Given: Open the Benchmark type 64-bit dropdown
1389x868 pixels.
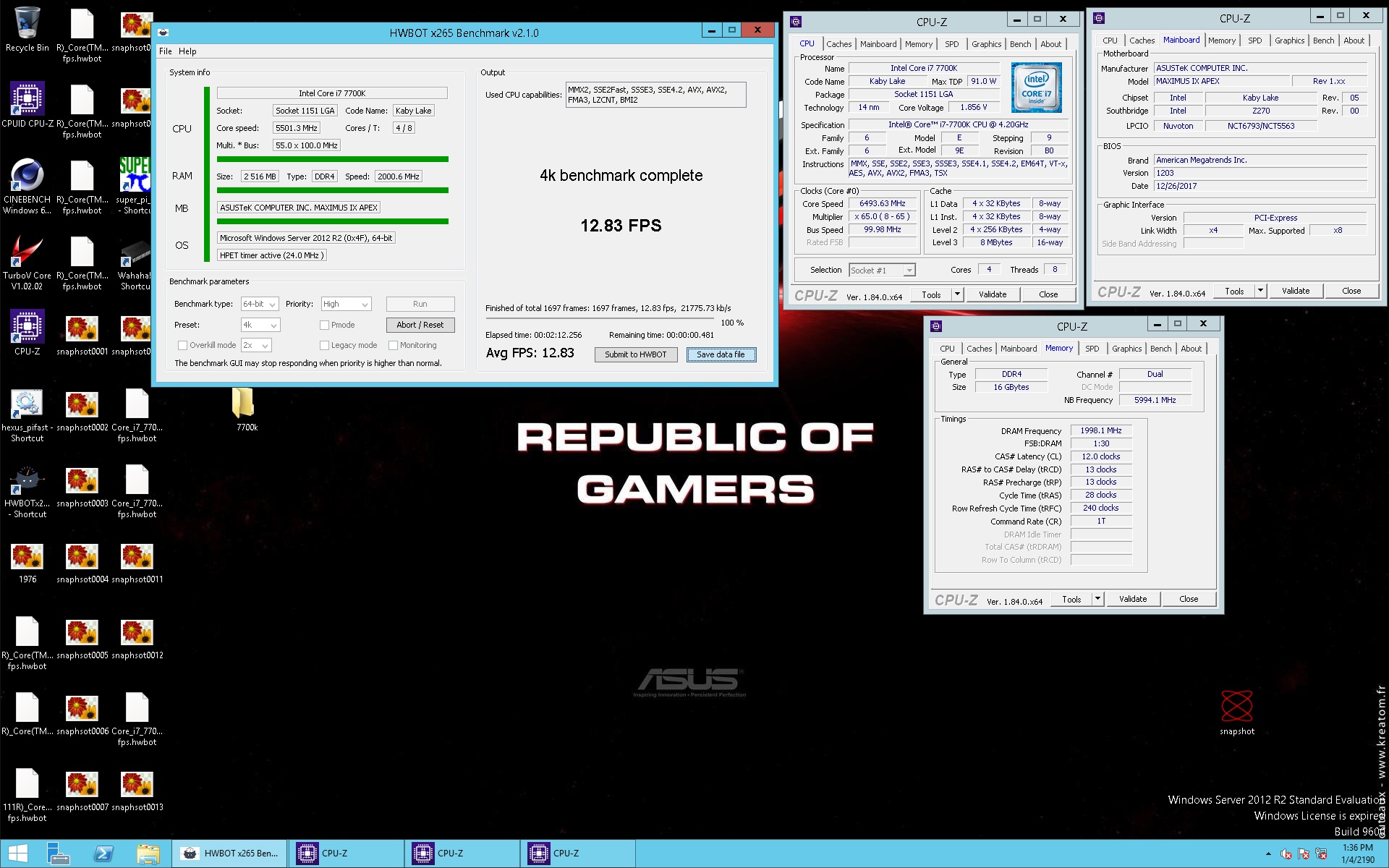Looking at the screenshot, I should pos(260,305).
